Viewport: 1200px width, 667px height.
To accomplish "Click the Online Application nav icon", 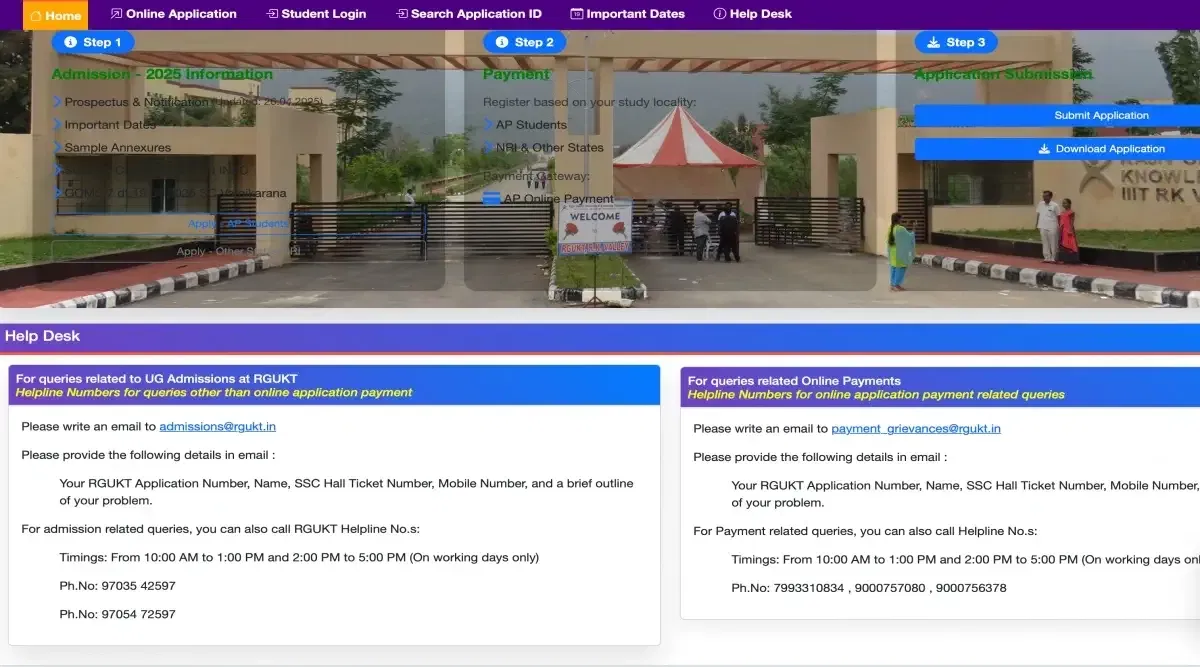I will click(116, 14).
